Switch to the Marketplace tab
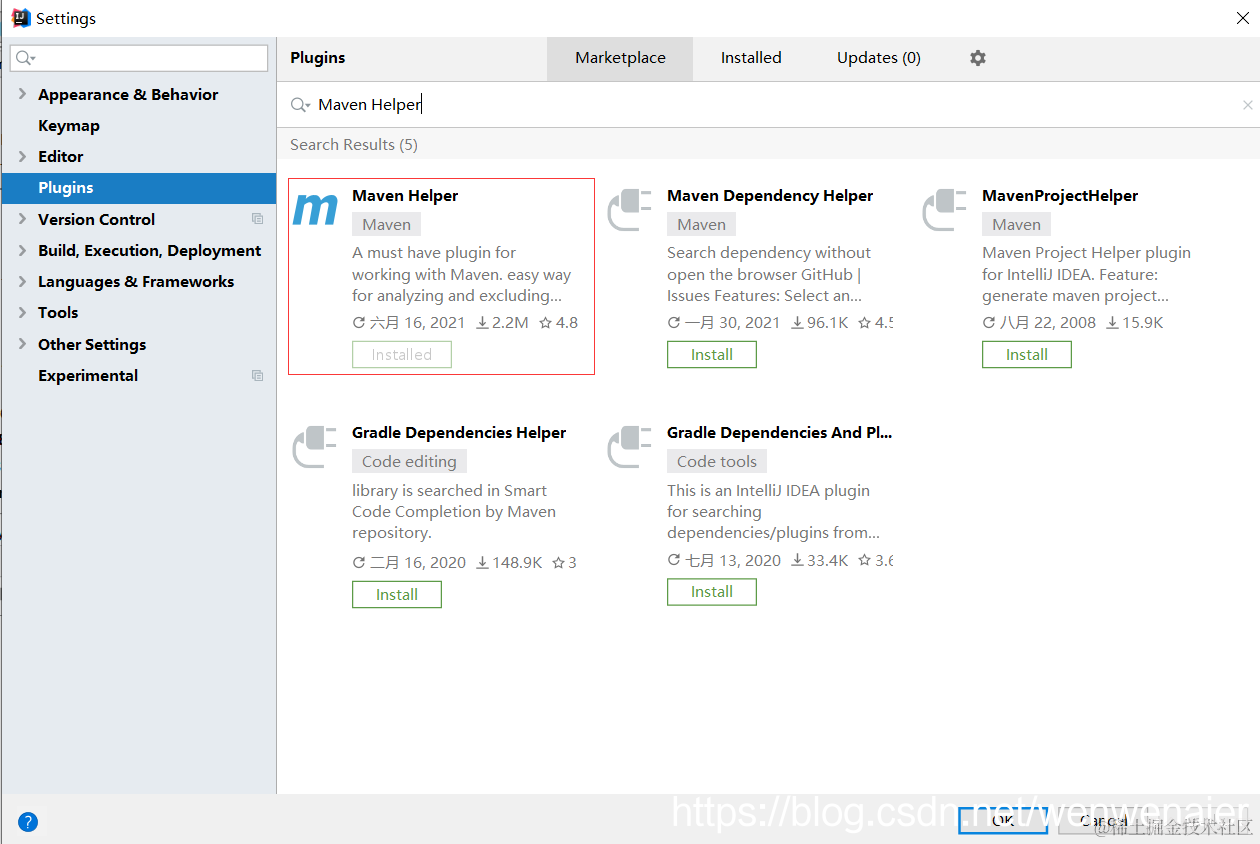The height and width of the screenshot is (844, 1260). 620,58
